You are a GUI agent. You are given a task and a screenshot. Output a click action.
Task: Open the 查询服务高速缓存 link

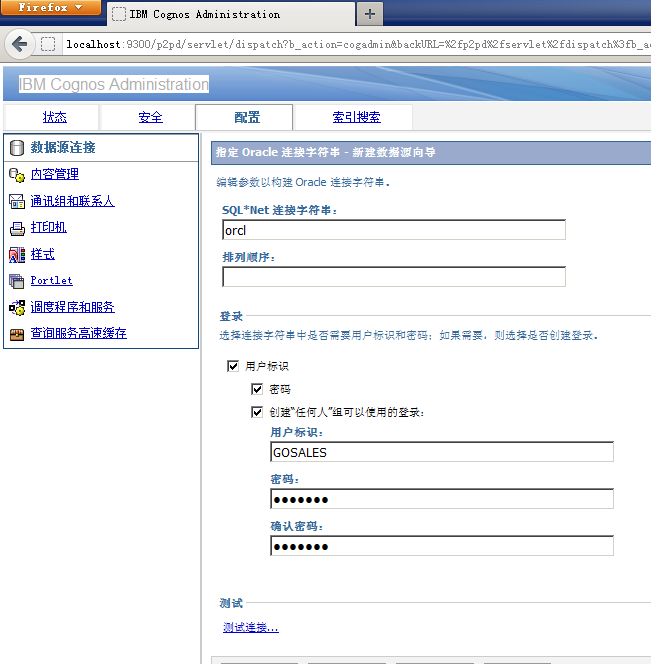(x=78, y=333)
